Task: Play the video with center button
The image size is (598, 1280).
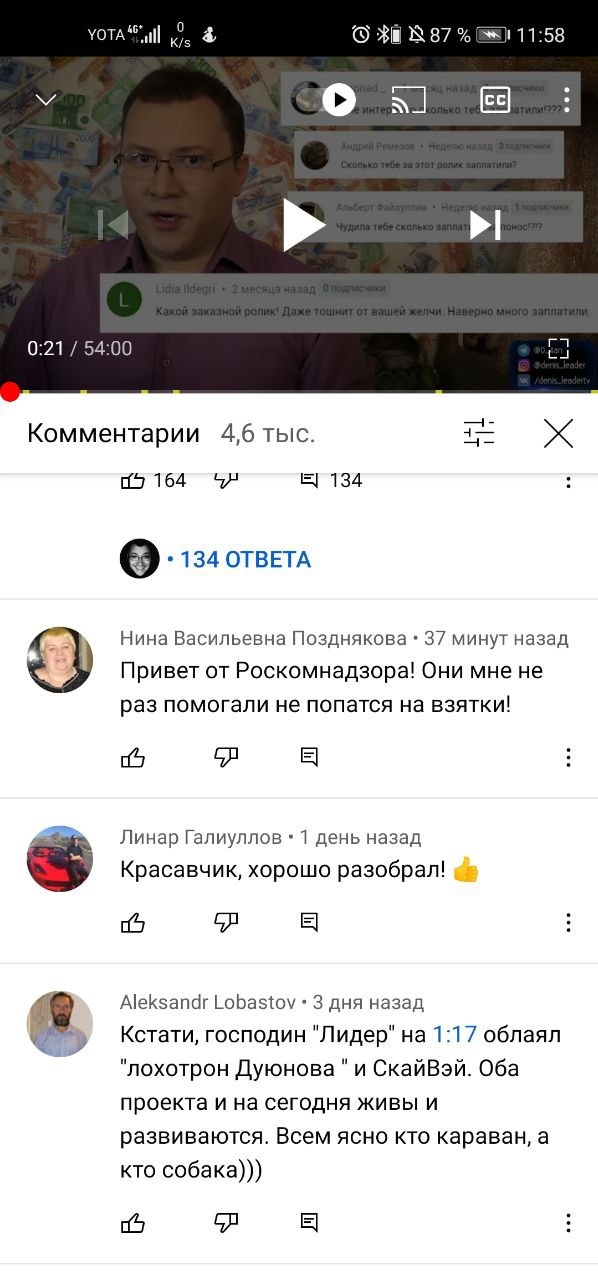Action: point(302,225)
